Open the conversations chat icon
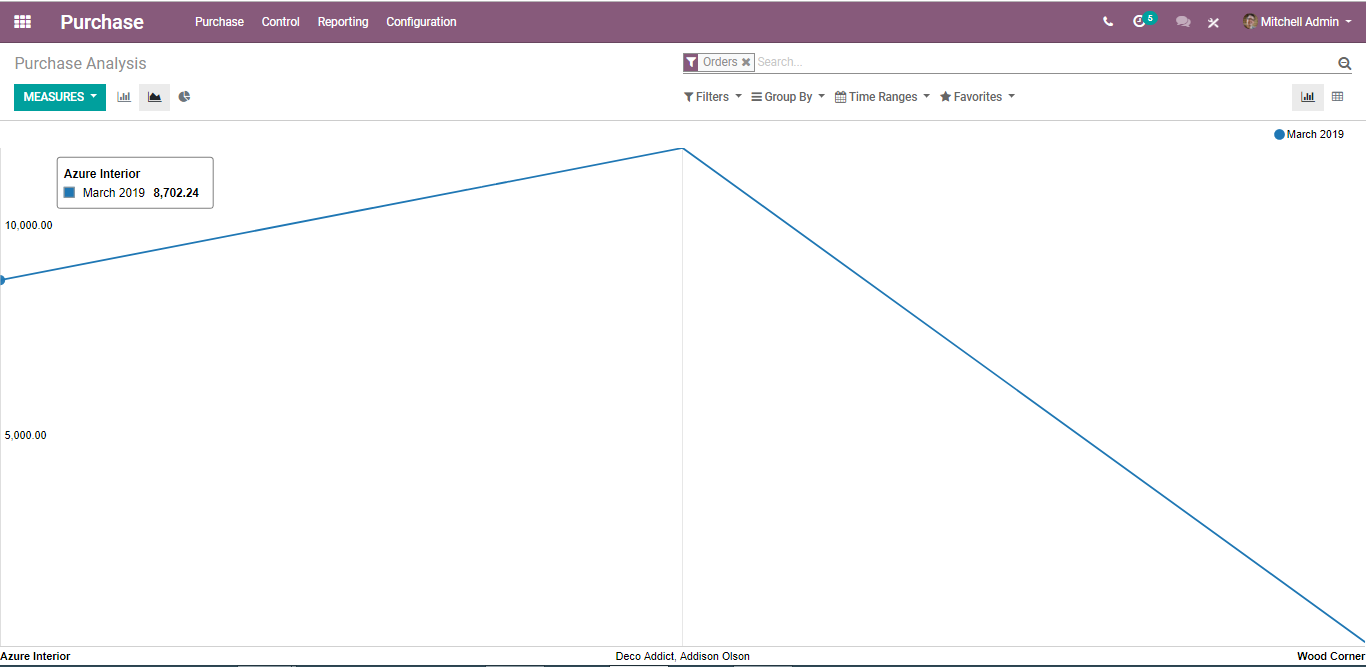 pos(1183,22)
